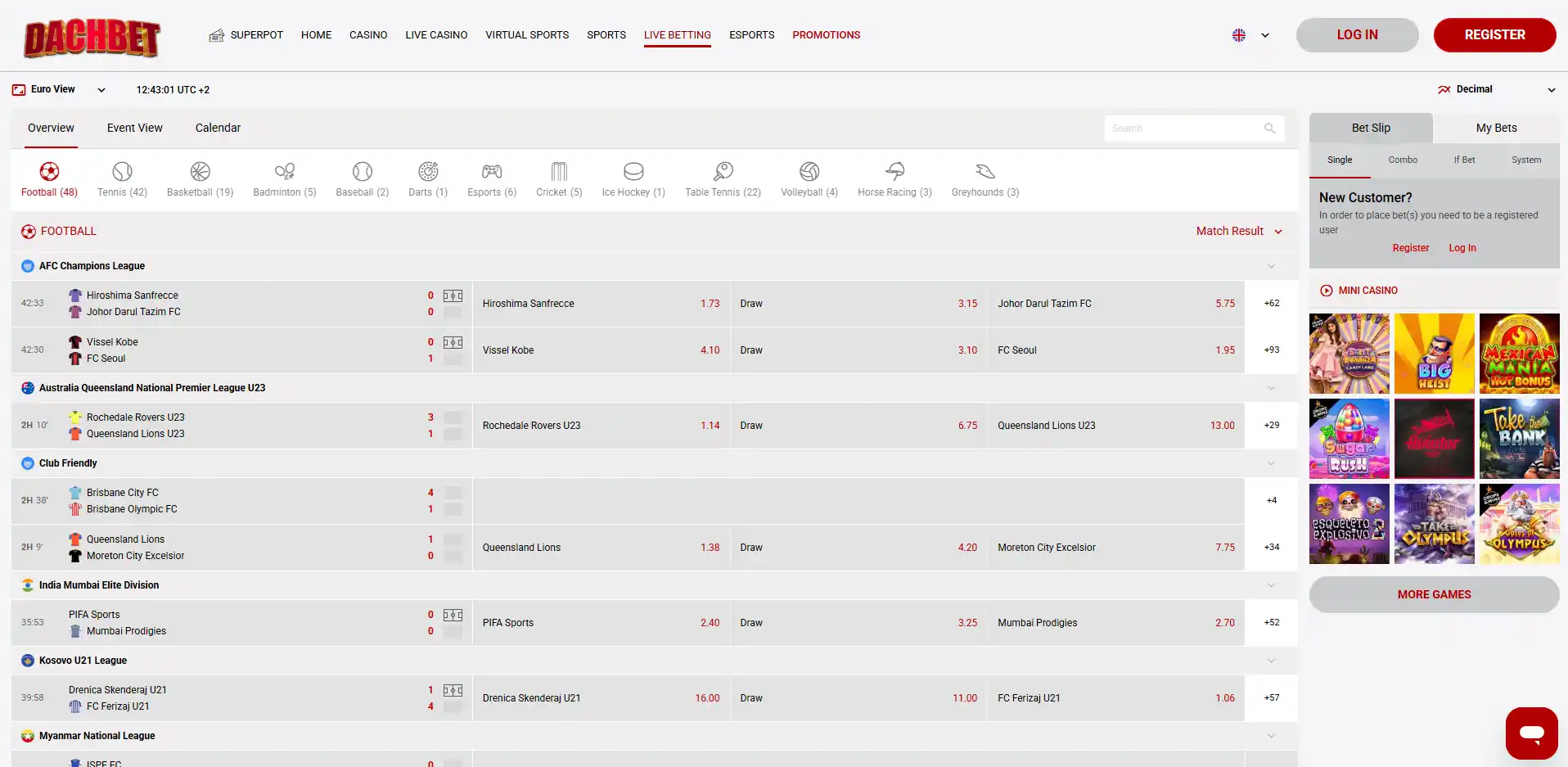This screenshot has width=1568, height=767.
Task: Select the Football sport icon
Action: (49, 171)
